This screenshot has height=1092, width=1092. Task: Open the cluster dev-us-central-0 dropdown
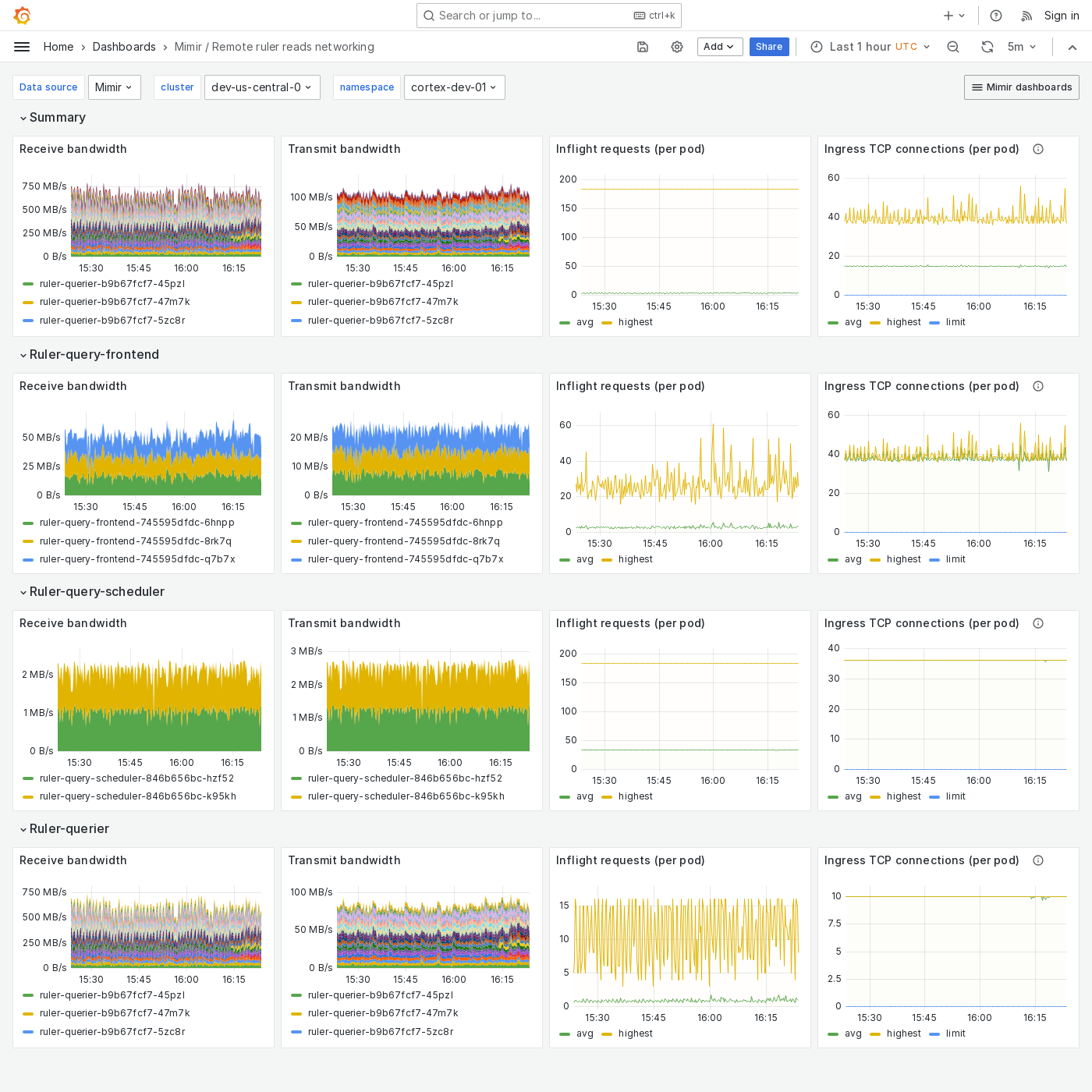pyautogui.click(x=262, y=87)
